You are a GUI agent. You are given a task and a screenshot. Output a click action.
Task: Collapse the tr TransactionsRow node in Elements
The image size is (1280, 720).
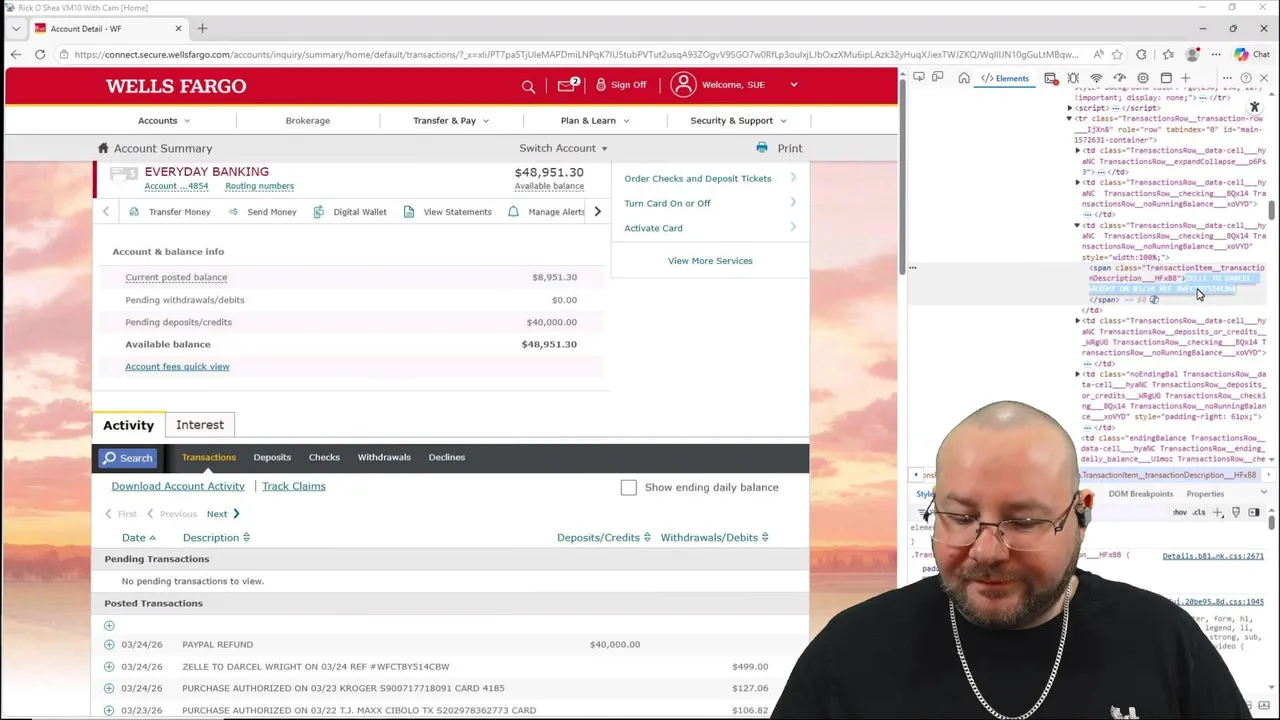1069,119
